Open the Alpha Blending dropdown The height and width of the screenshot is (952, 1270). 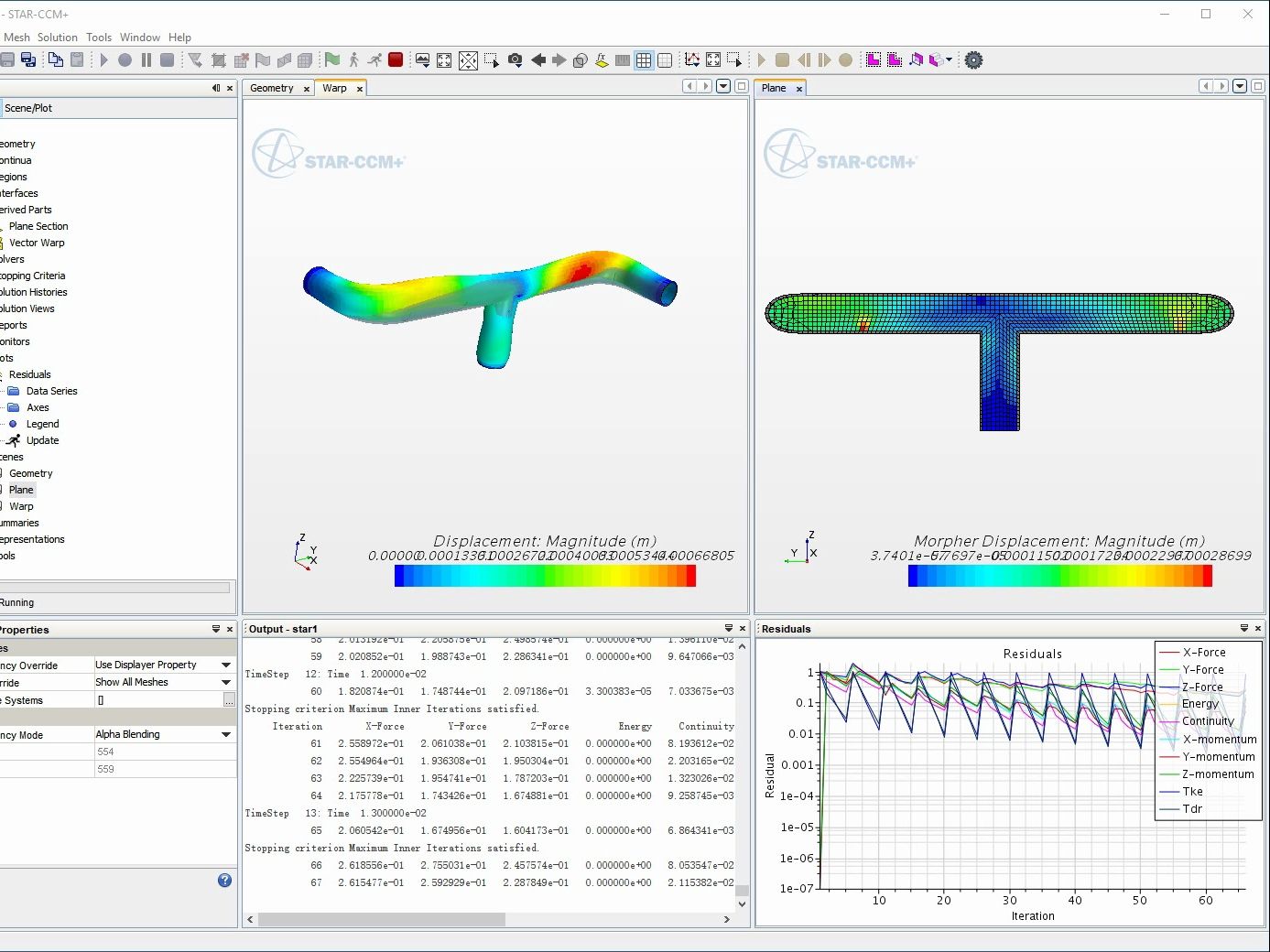point(226,734)
